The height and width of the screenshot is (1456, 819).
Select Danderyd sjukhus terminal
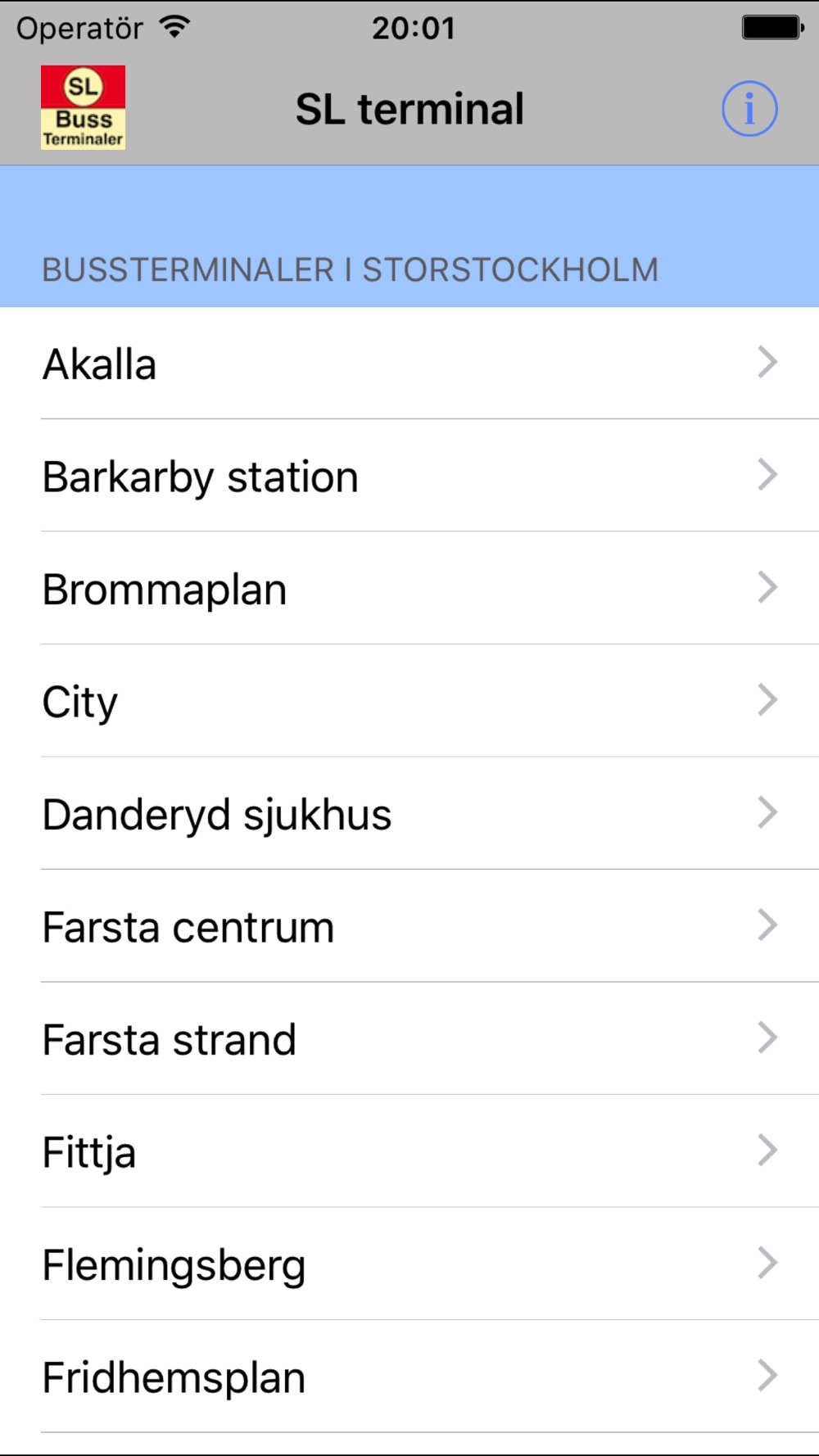409,814
